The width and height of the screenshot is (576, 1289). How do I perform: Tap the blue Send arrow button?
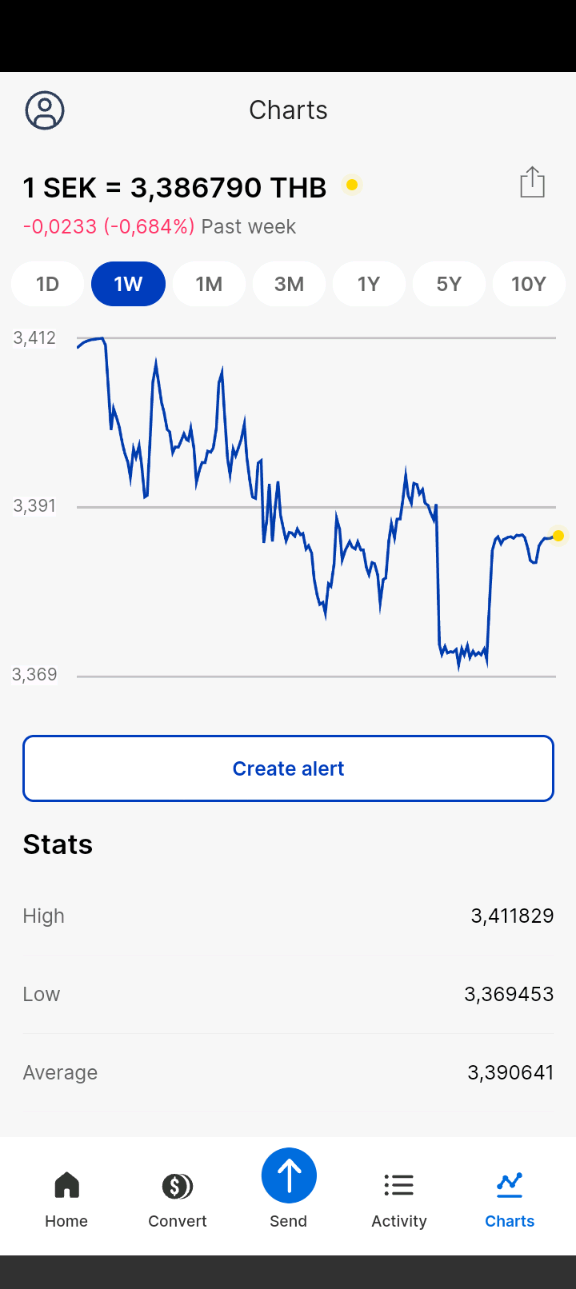click(x=289, y=1175)
